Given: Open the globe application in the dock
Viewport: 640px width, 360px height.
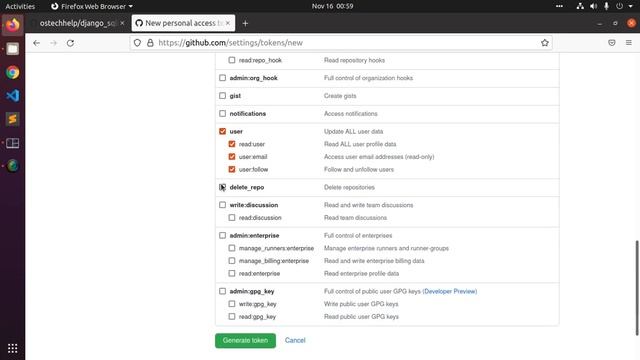Looking at the screenshot, I should 13,166.
